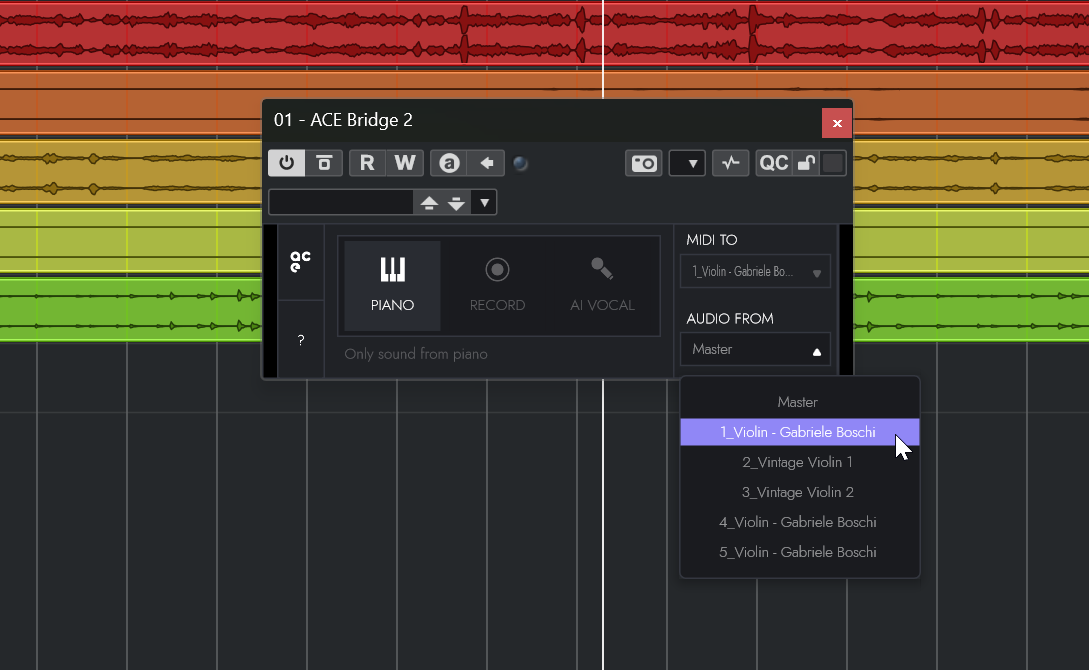
Task: Load next preset with down arrow
Action: (456, 202)
